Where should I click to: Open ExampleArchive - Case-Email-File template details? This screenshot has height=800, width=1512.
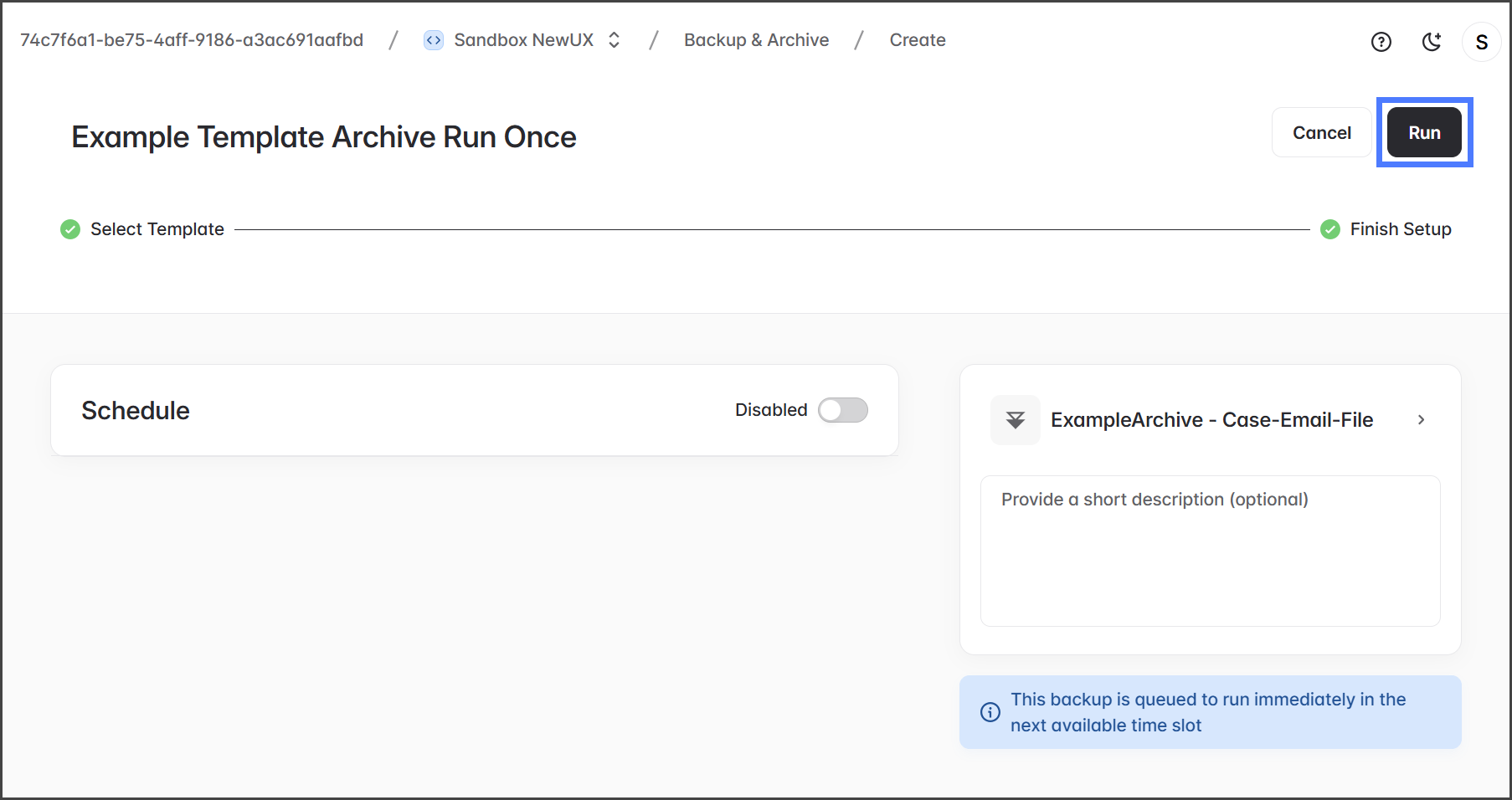(x=1211, y=420)
